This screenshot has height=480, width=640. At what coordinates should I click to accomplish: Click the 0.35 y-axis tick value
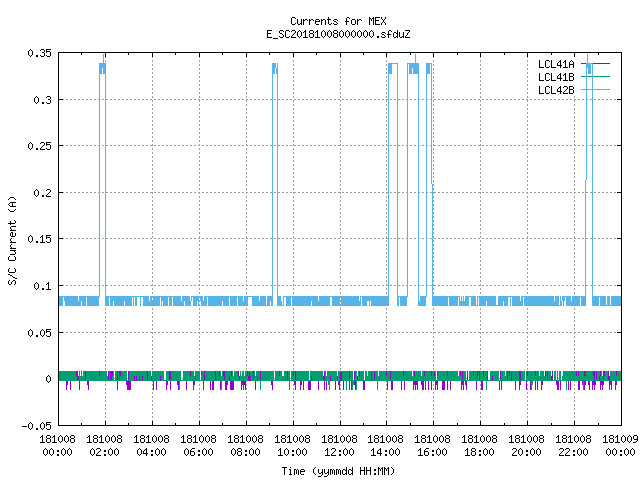(x=40, y=53)
